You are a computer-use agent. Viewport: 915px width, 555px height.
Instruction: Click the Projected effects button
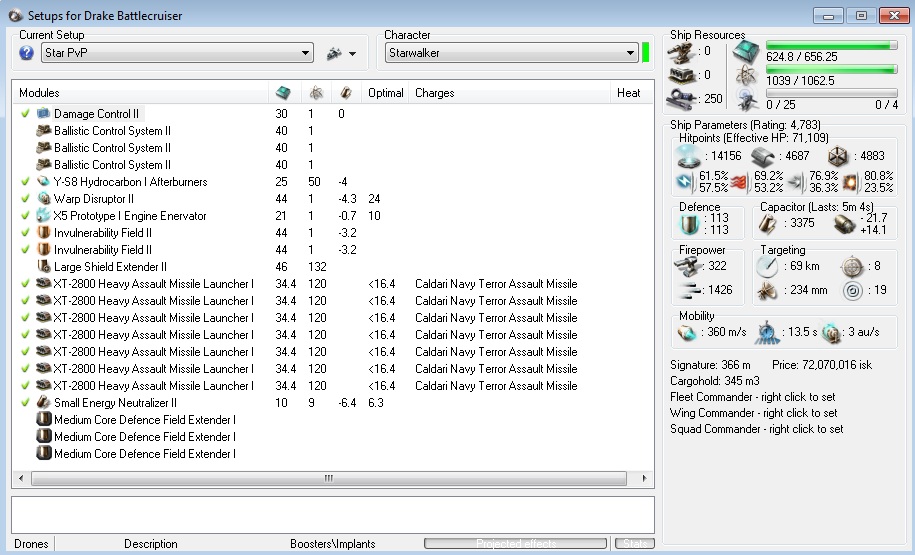516,544
